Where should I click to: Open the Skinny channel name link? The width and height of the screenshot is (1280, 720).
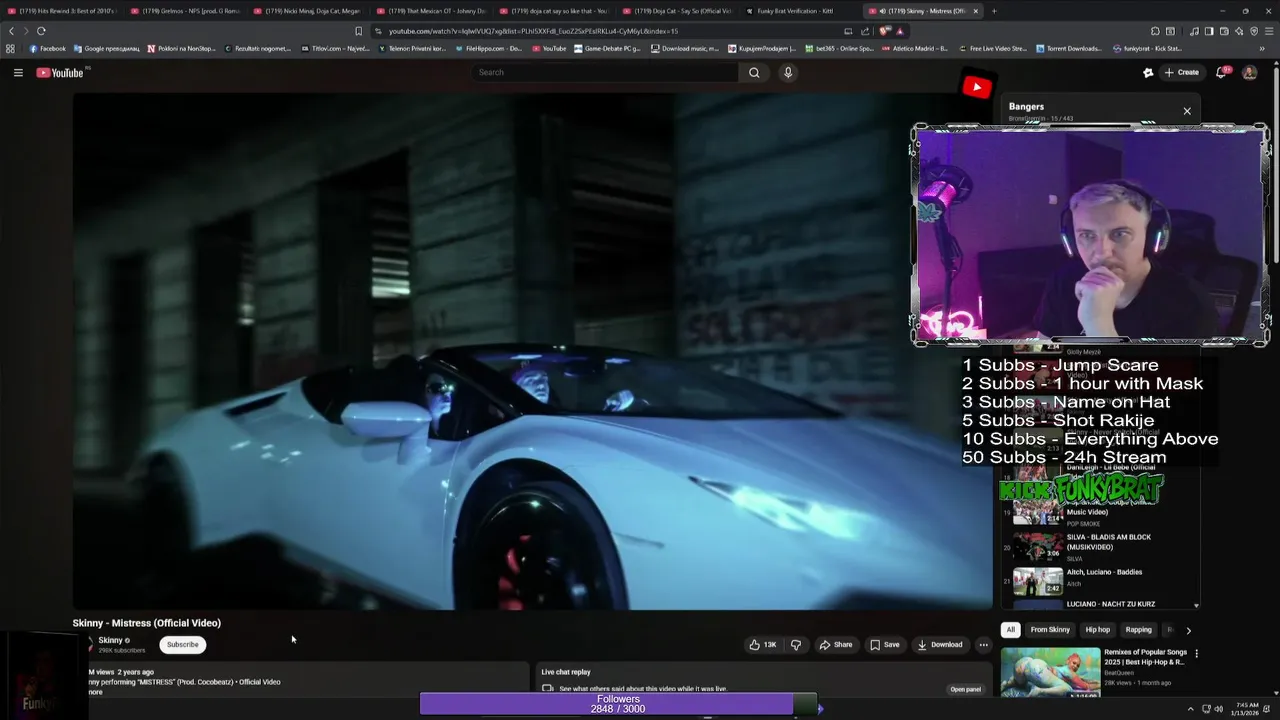pyautogui.click(x=110, y=640)
